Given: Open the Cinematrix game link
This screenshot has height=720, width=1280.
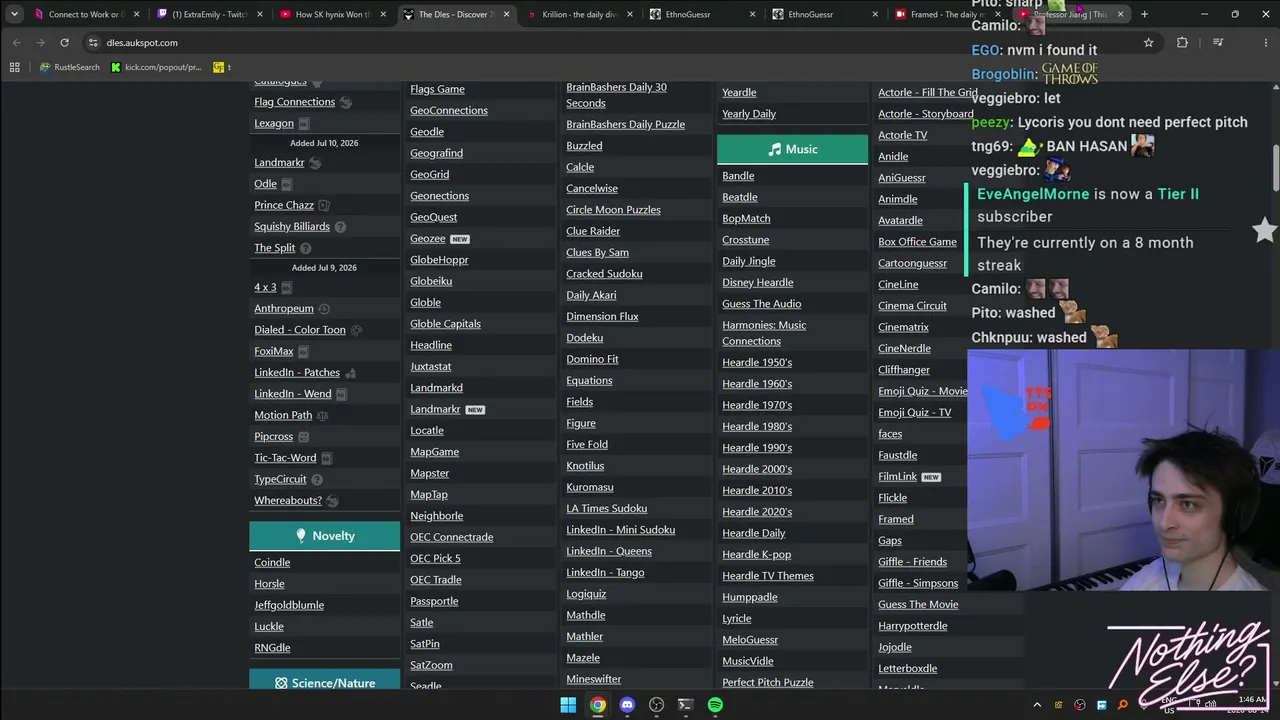Looking at the screenshot, I should (903, 327).
